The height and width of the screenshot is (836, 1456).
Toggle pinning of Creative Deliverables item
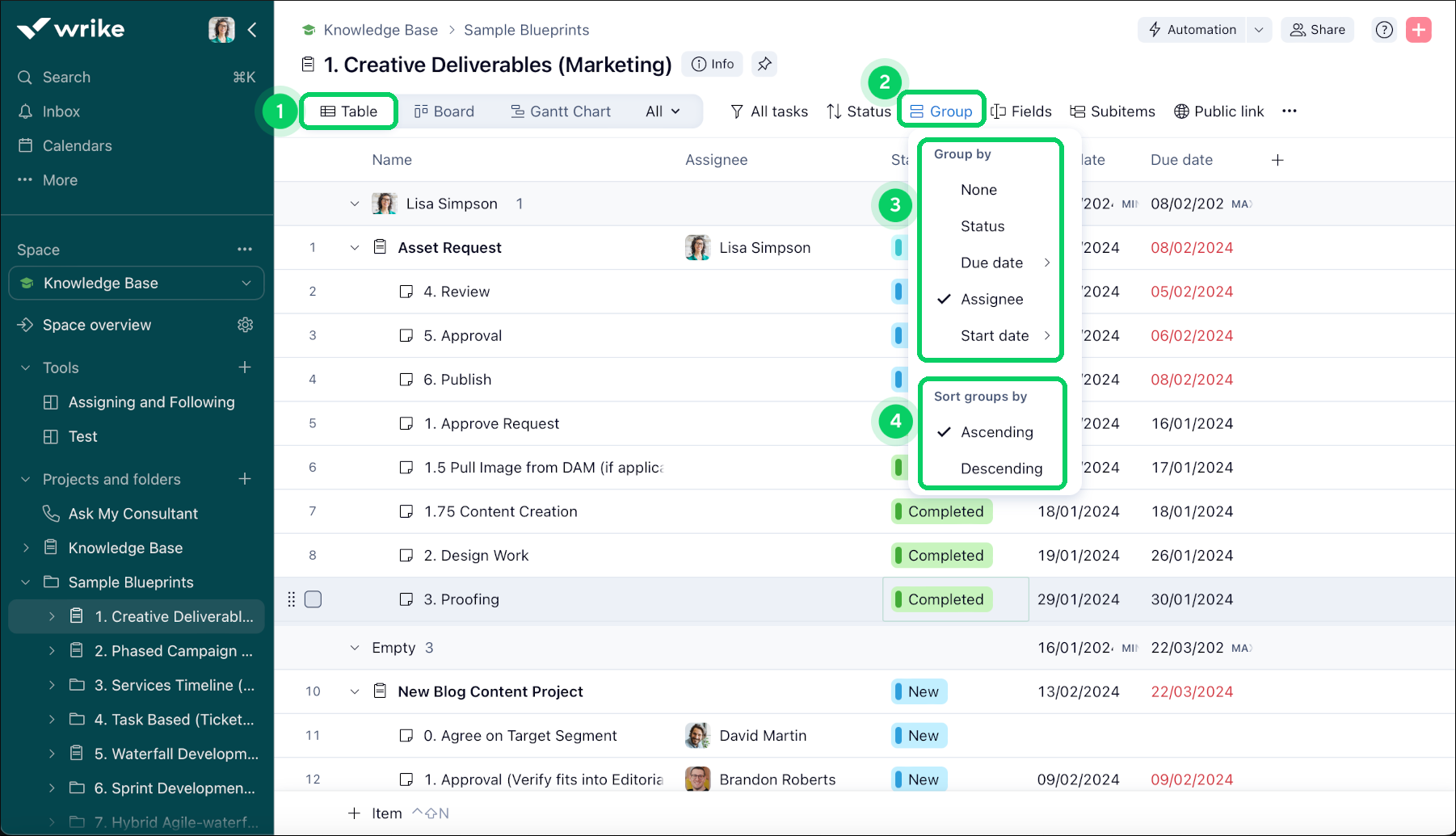[x=764, y=64]
